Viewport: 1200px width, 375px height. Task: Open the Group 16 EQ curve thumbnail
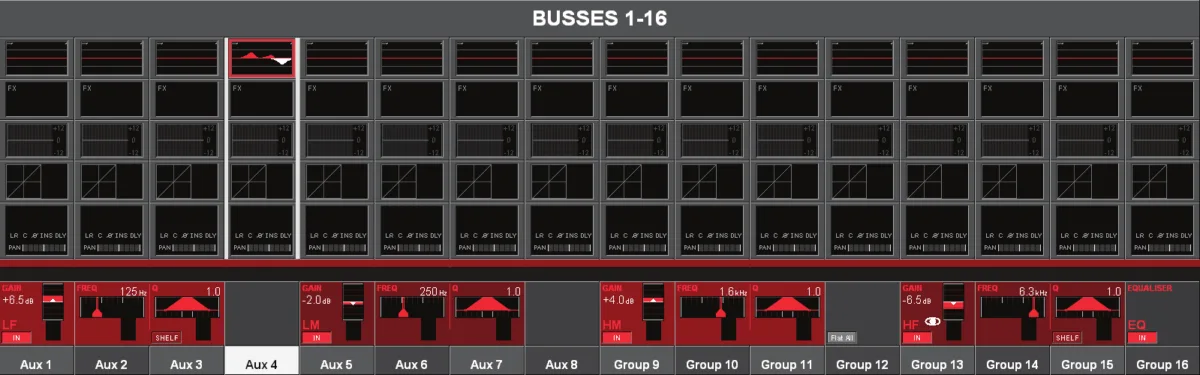[1162, 59]
